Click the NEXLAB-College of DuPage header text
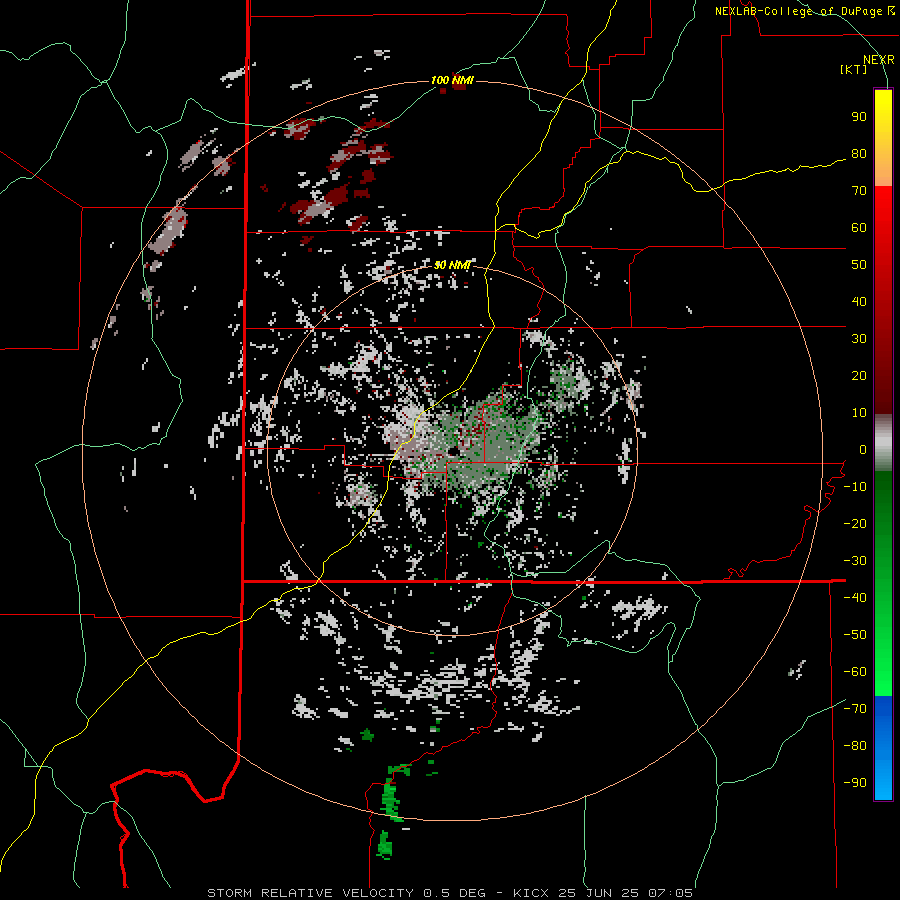 click(804, 11)
